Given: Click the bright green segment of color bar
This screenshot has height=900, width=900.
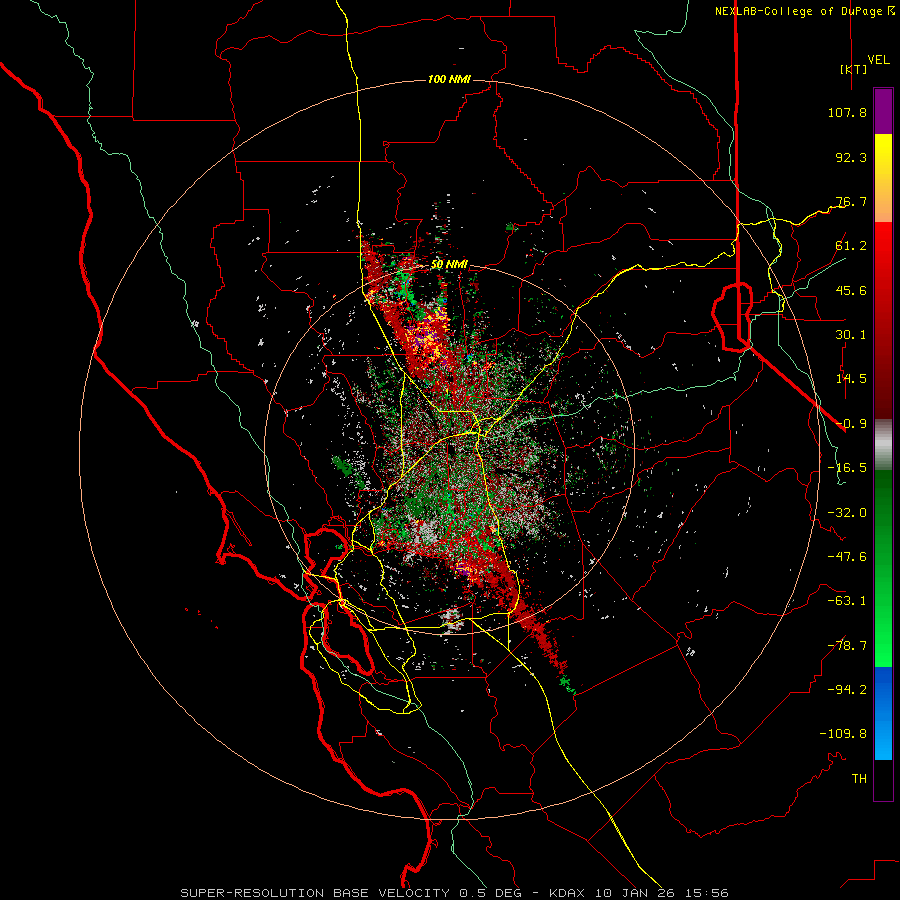Looking at the screenshot, I should pos(883,631).
